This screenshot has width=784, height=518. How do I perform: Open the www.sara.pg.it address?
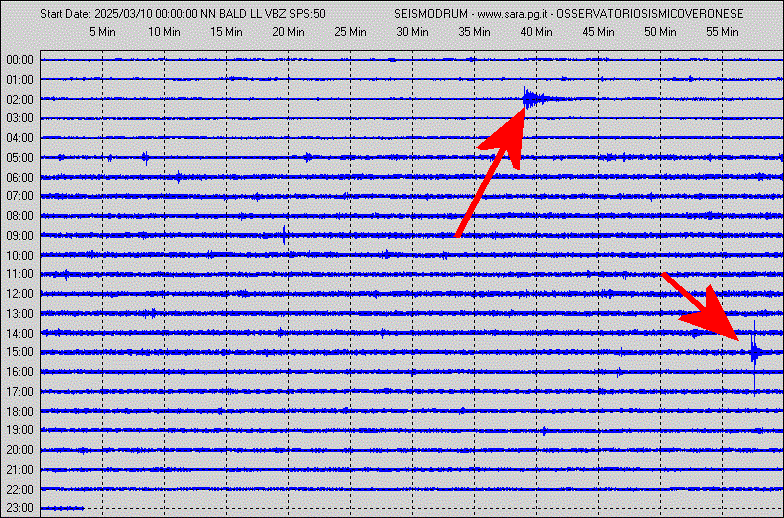511,14
